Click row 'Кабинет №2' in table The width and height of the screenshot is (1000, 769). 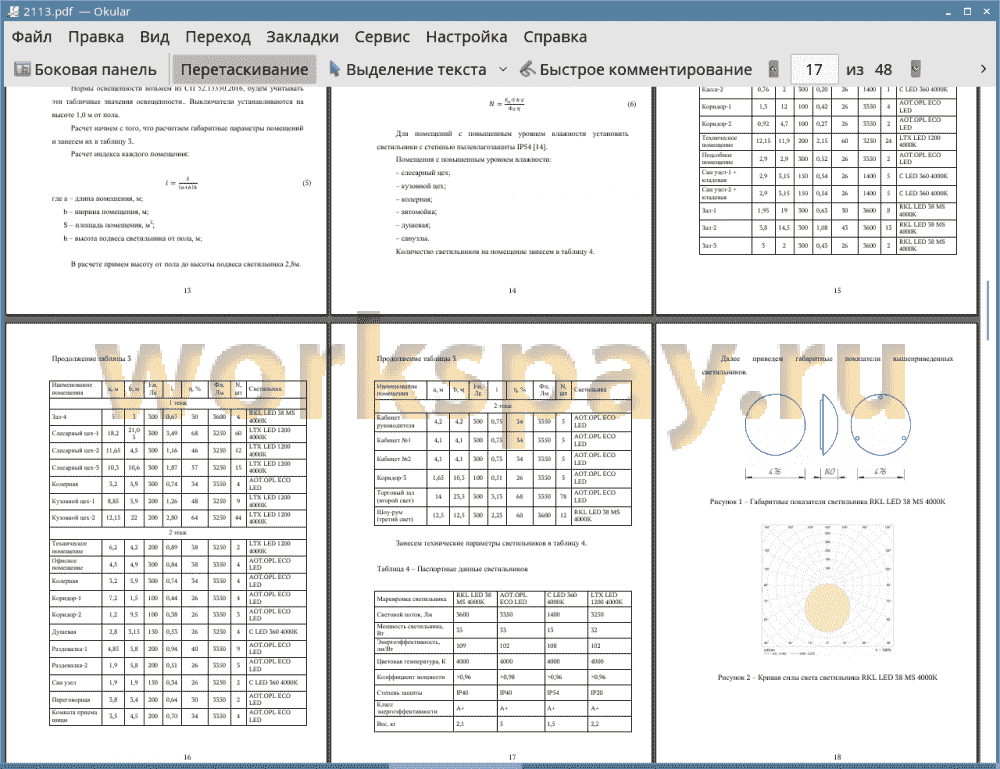503,458
